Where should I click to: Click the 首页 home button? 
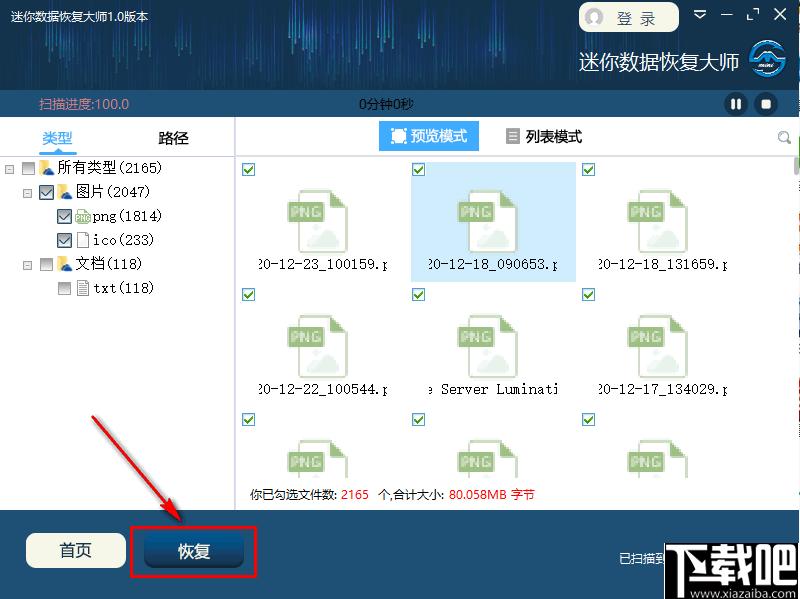76,550
